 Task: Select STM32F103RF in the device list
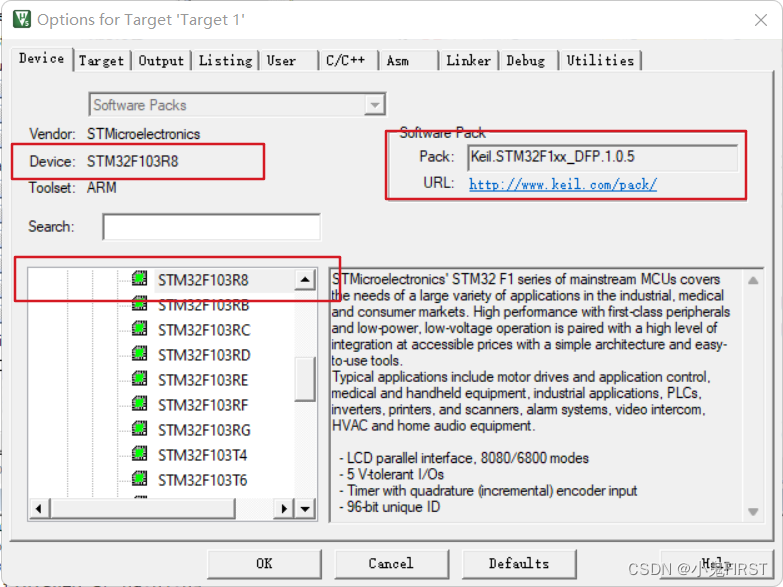(203, 405)
